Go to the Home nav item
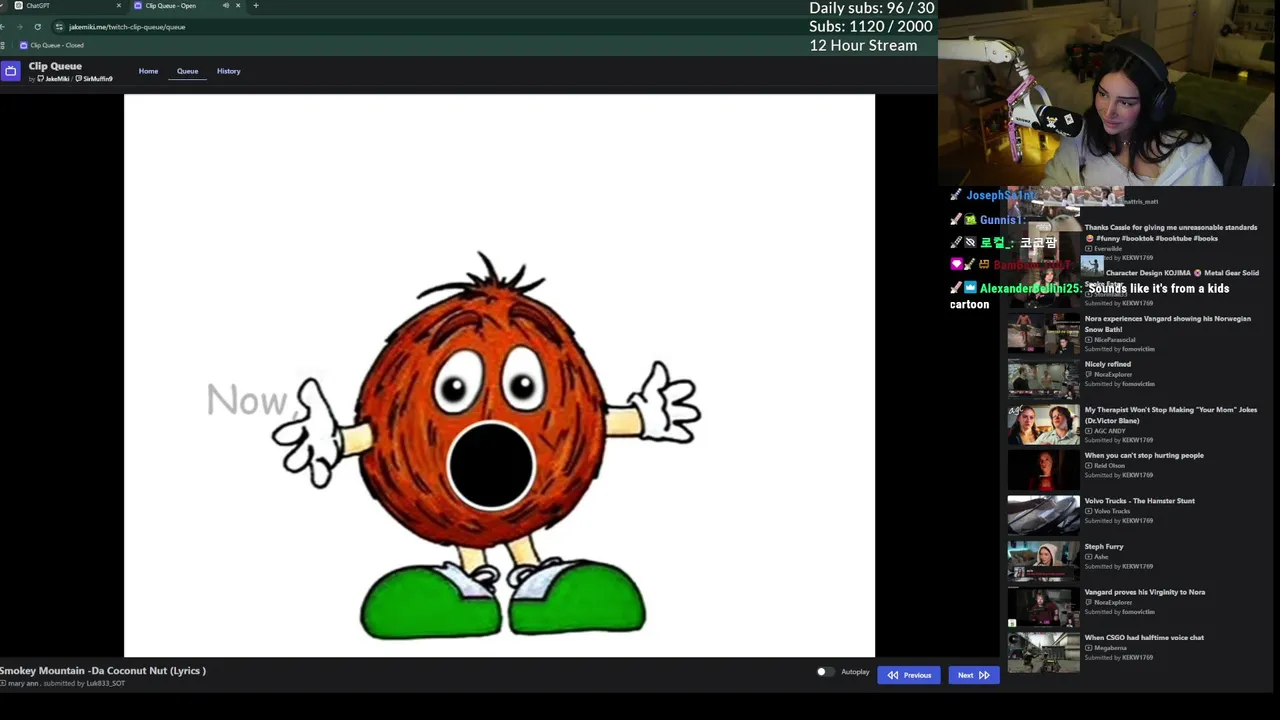Image resolution: width=1280 pixels, height=720 pixels. 148,71
